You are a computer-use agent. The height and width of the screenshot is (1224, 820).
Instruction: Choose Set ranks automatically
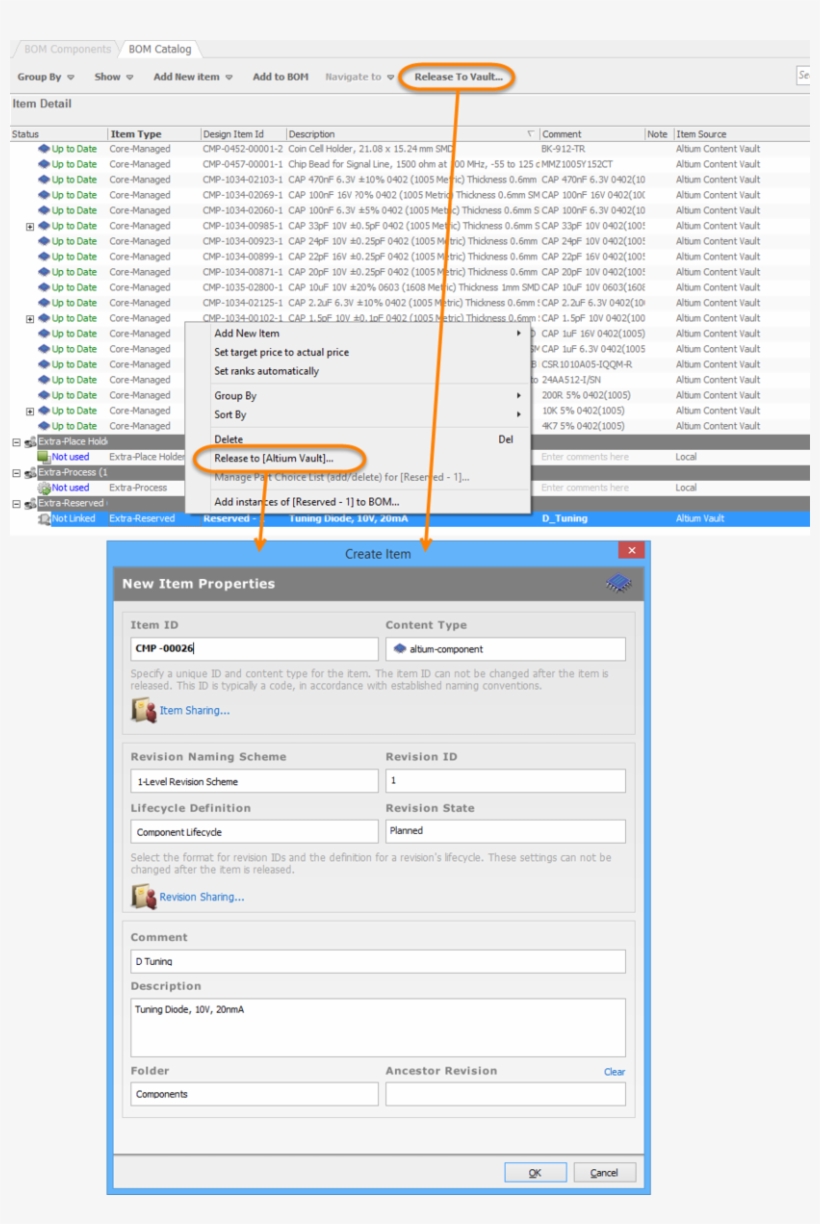(x=357, y=371)
